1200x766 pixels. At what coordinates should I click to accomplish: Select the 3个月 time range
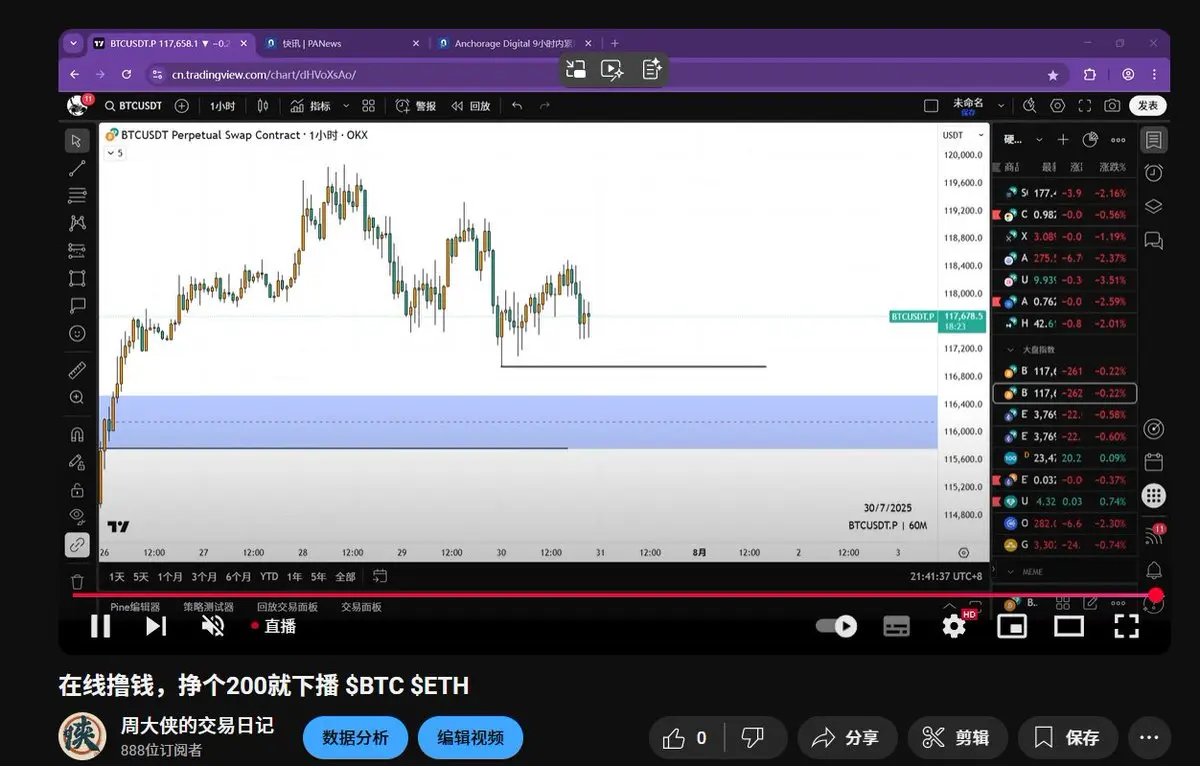coord(204,576)
